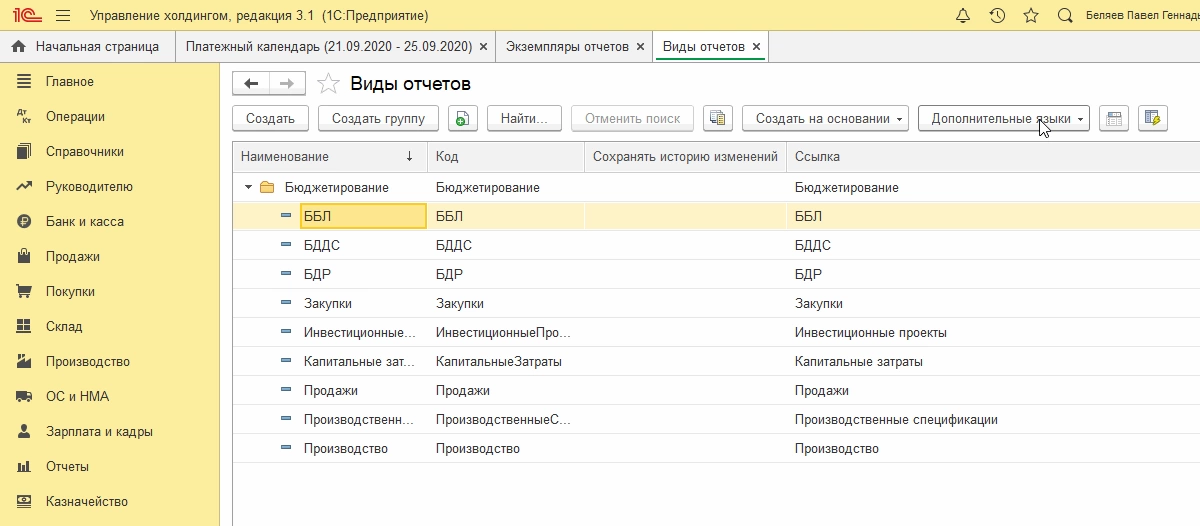Open Казначейство section in sidebar
Viewport: 1200px width, 526px height.
[86, 501]
